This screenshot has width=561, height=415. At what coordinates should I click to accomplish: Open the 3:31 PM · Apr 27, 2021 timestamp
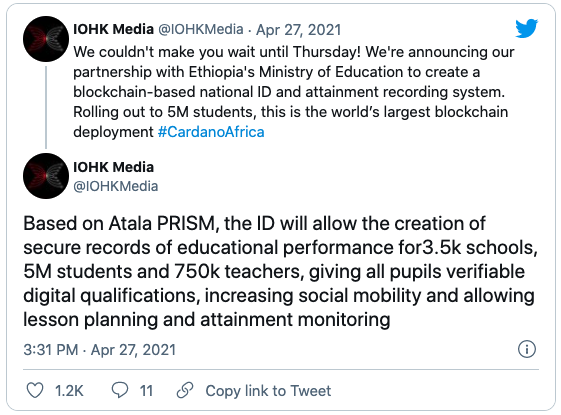pyautogui.click(x=99, y=350)
